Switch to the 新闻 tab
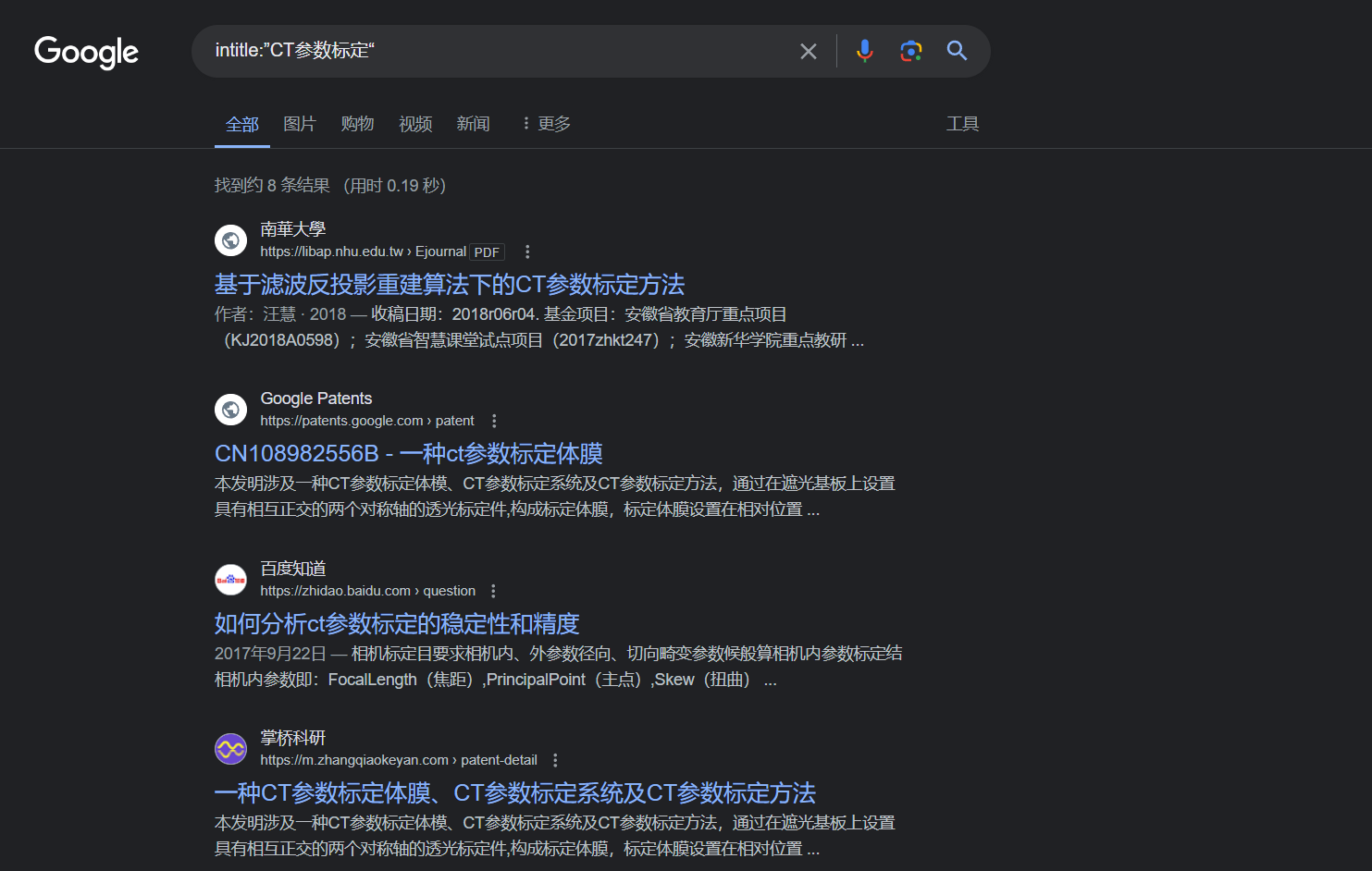The height and width of the screenshot is (871, 1372). click(x=473, y=124)
